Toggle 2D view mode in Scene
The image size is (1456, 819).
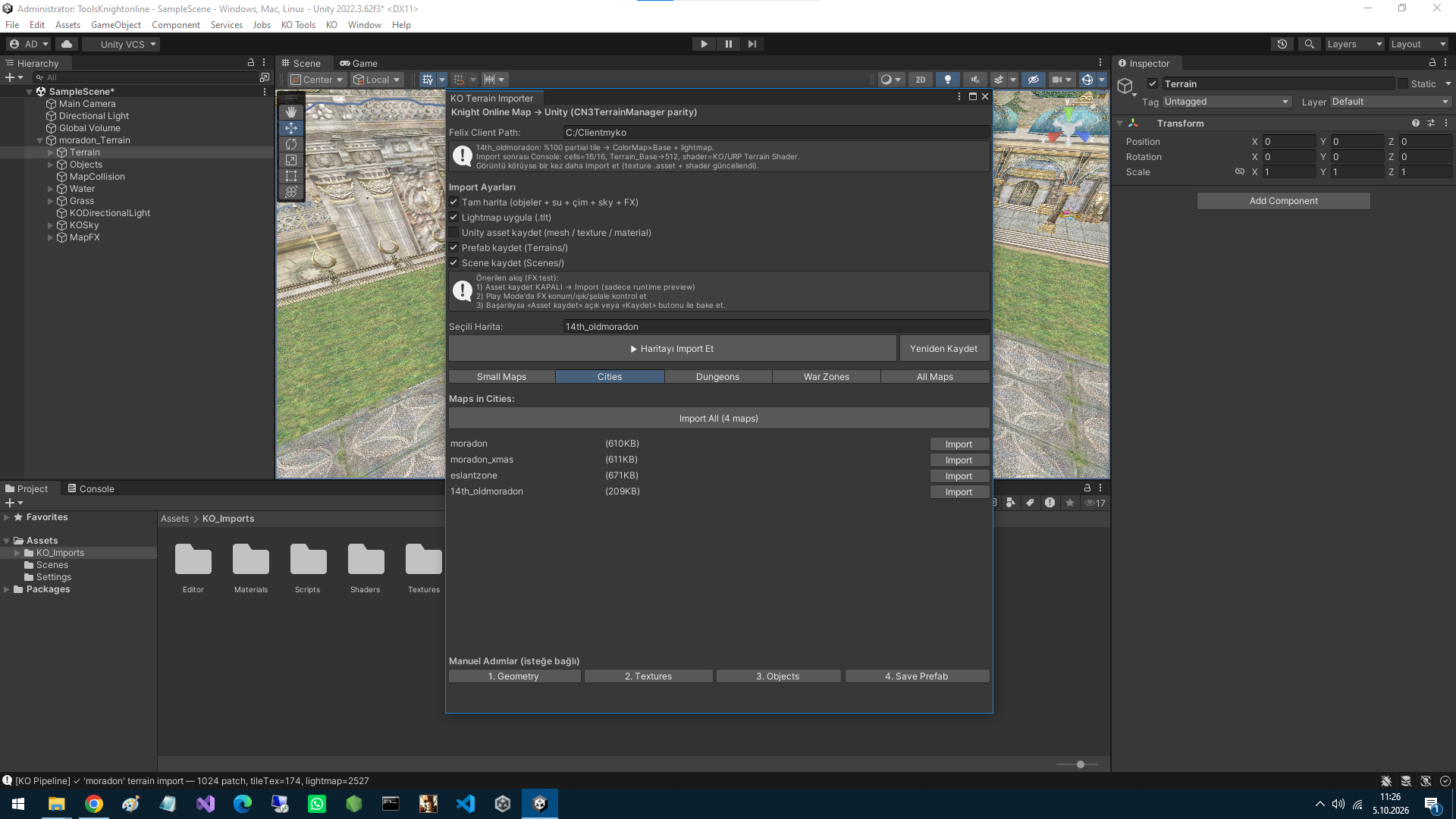[920, 80]
